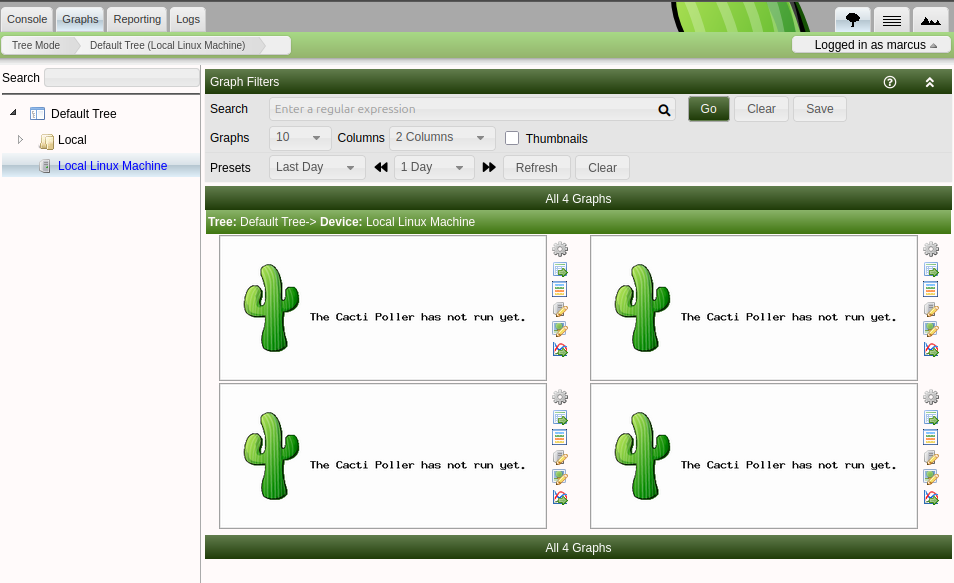Viewport: 954px width, 583px height.
Task: Open real-time view for bottom-left graph
Action: click(x=560, y=497)
